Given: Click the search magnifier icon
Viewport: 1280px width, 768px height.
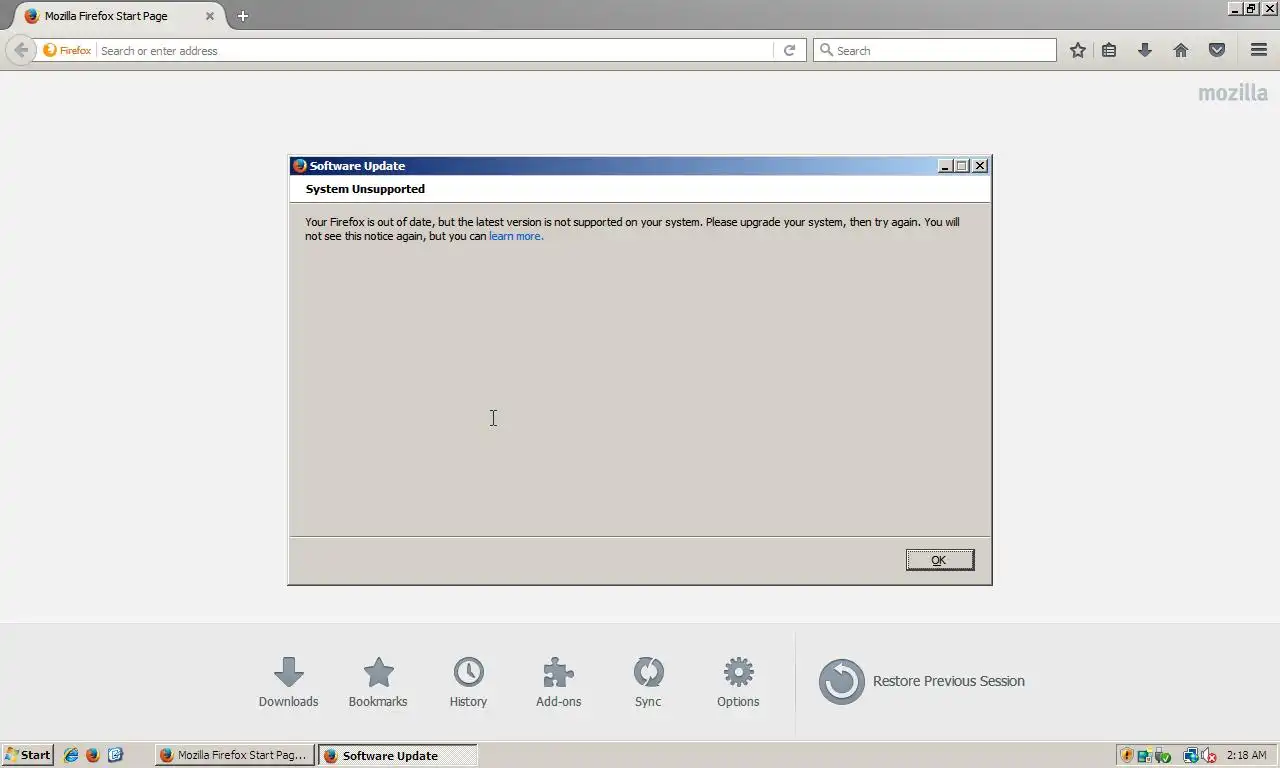Looking at the screenshot, I should [x=826, y=50].
